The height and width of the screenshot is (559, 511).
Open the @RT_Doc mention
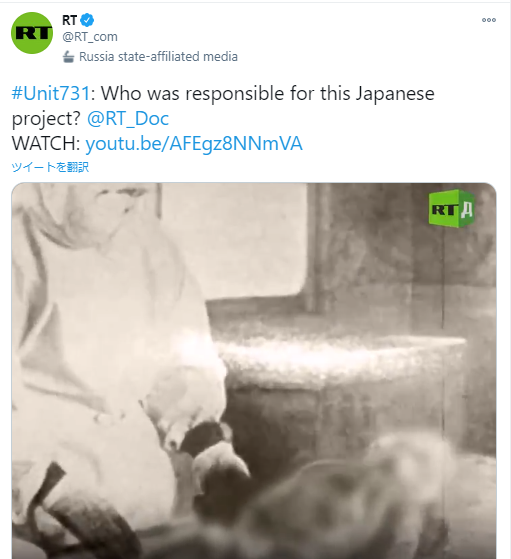tap(128, 118)
